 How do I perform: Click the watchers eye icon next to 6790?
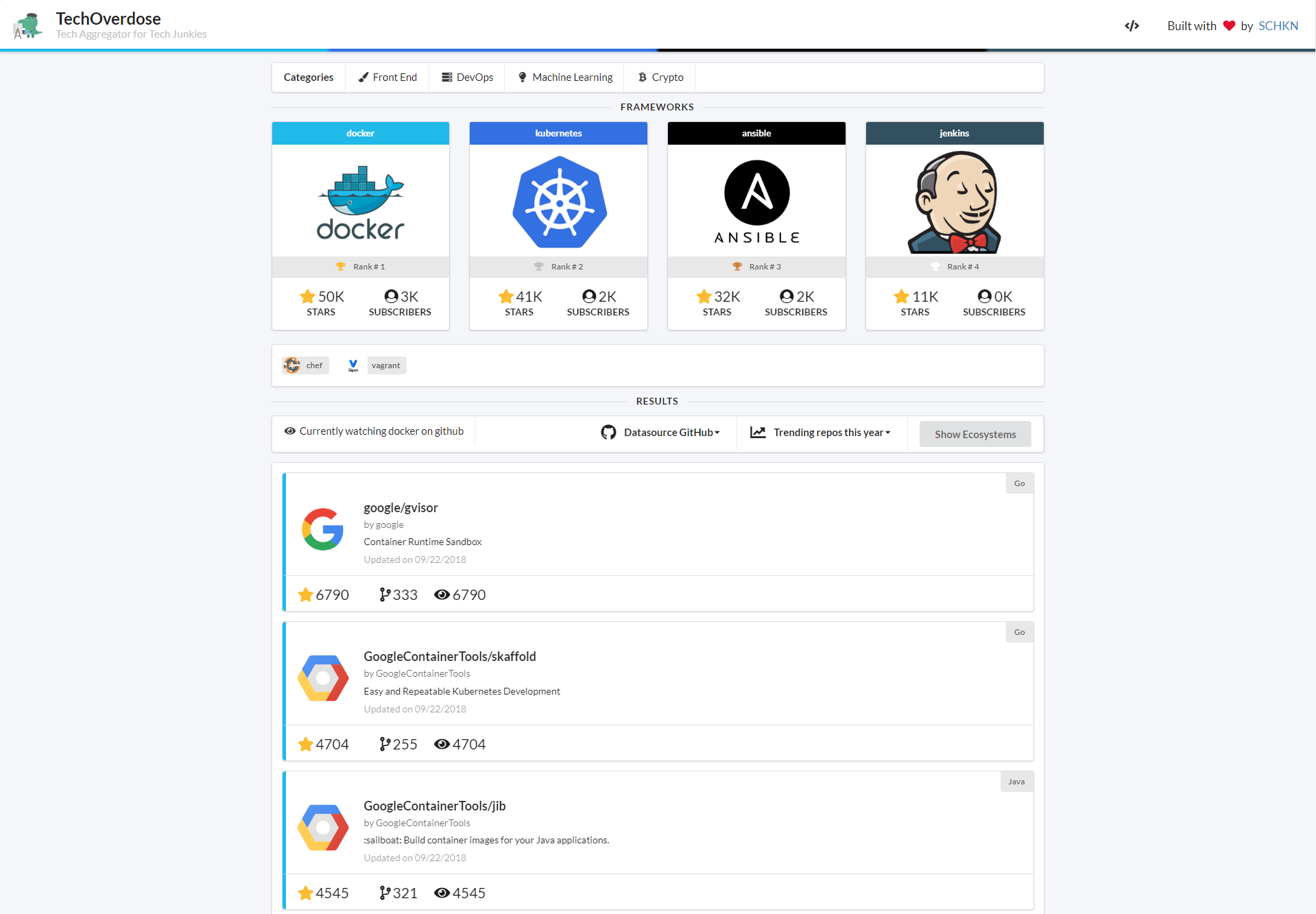click(442, 595)
